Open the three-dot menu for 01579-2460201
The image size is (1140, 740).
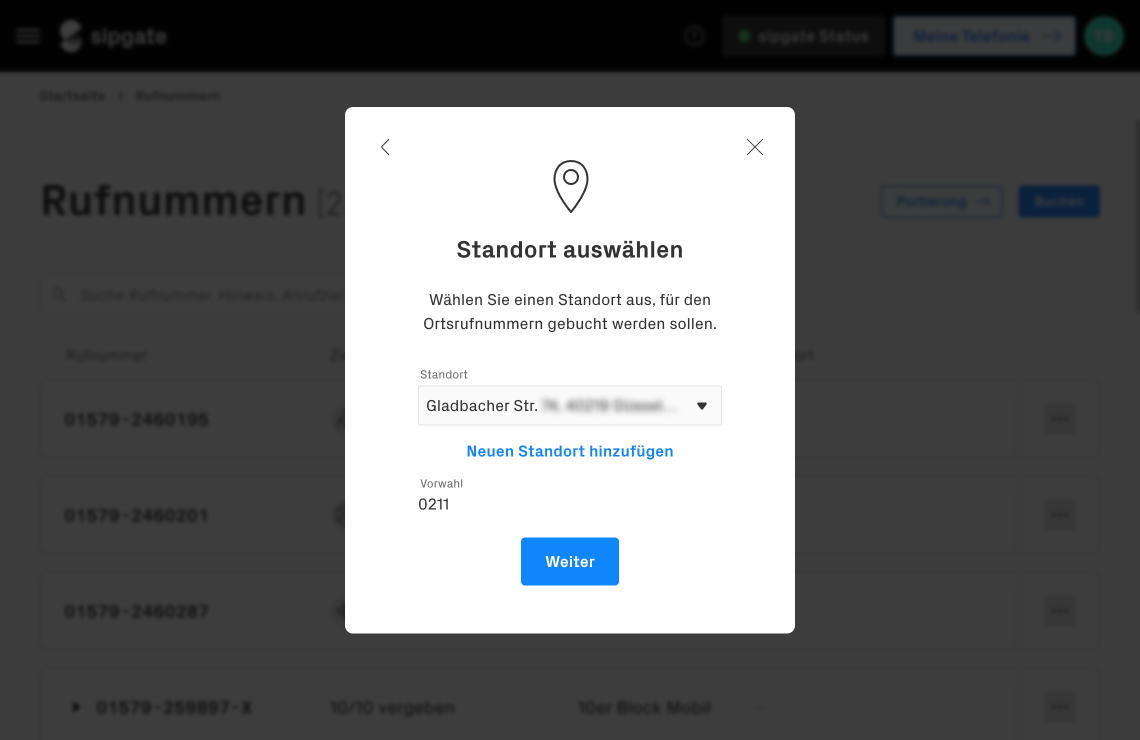1060,515
